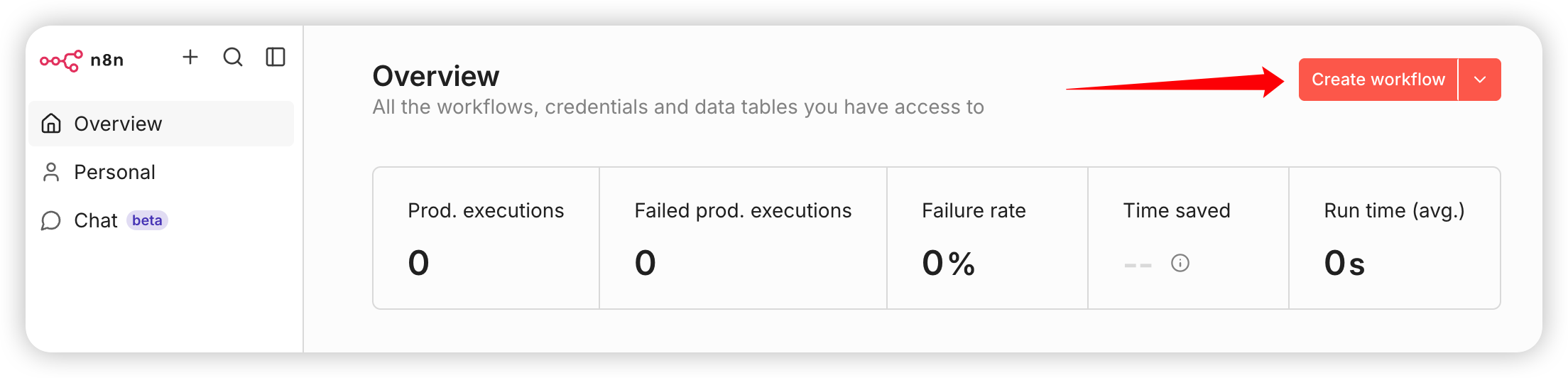Open search with the magnifier icon
This screenshot has width=1568, height=378.
(x=233, y=57)
